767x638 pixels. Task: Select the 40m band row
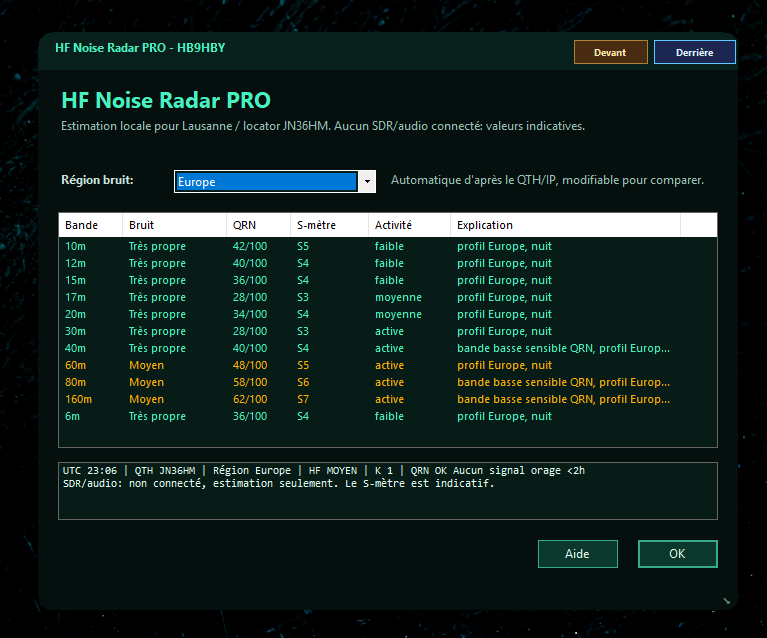click(x=388, y=348)
